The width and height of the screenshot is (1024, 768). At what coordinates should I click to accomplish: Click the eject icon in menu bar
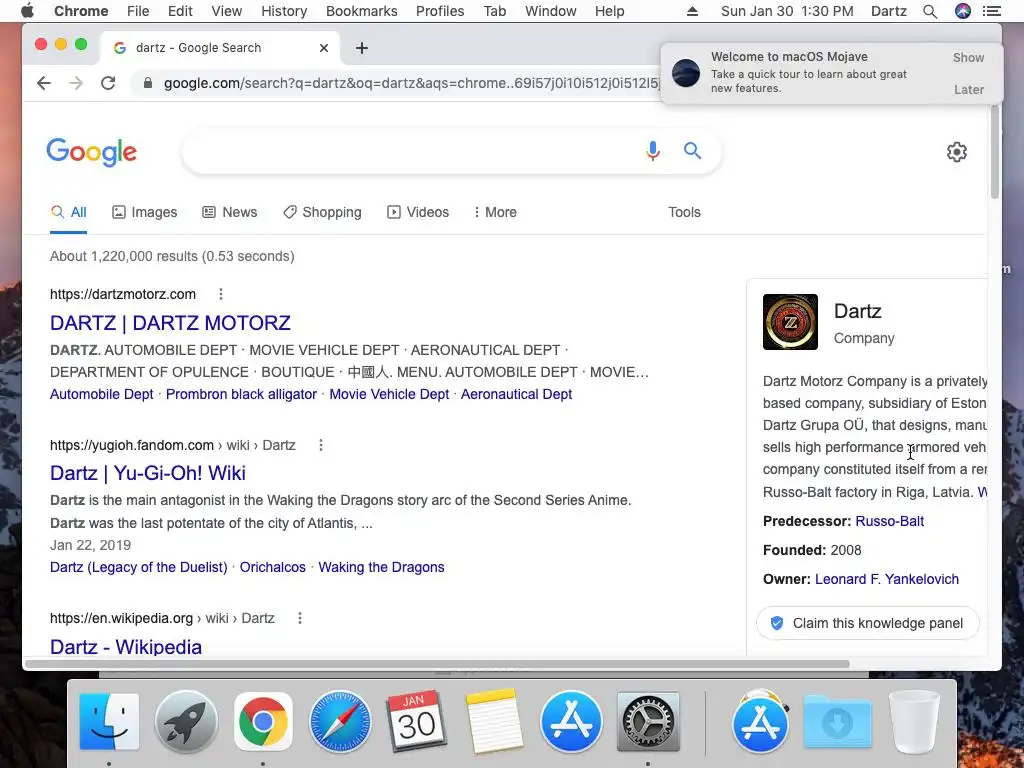[x=692, y=11]
